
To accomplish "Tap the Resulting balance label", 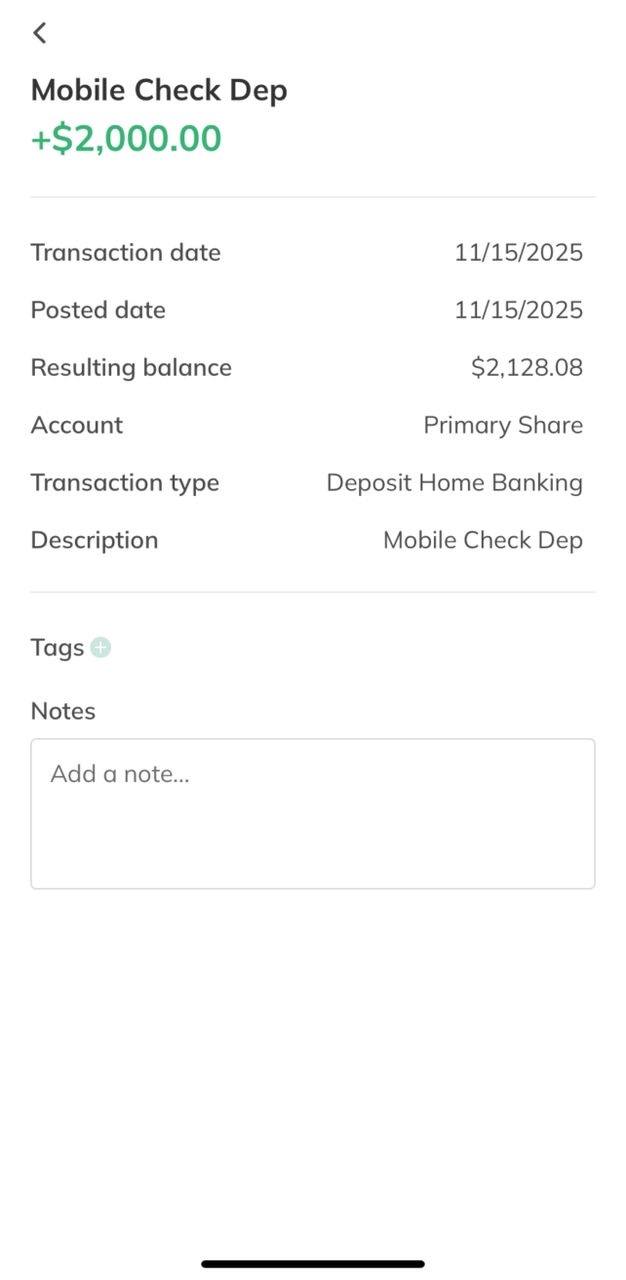I will (x=131, y=368).
